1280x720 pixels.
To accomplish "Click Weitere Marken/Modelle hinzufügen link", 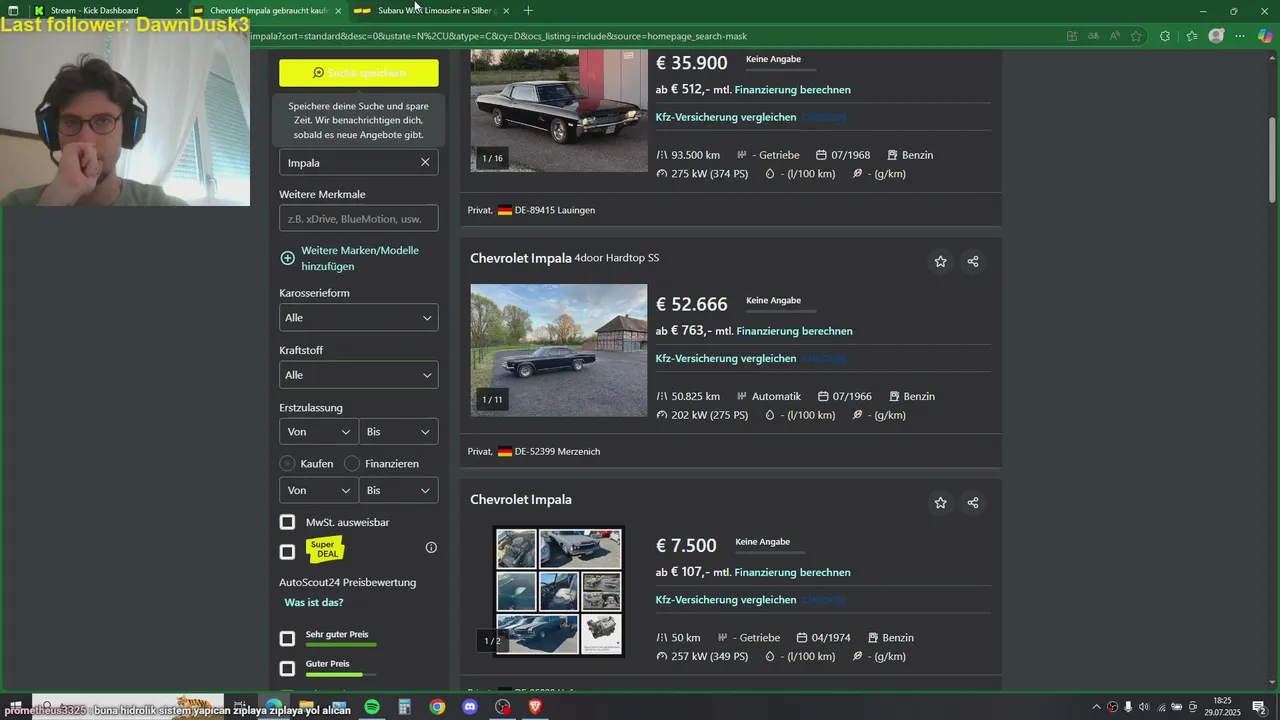I will [360, 258].
